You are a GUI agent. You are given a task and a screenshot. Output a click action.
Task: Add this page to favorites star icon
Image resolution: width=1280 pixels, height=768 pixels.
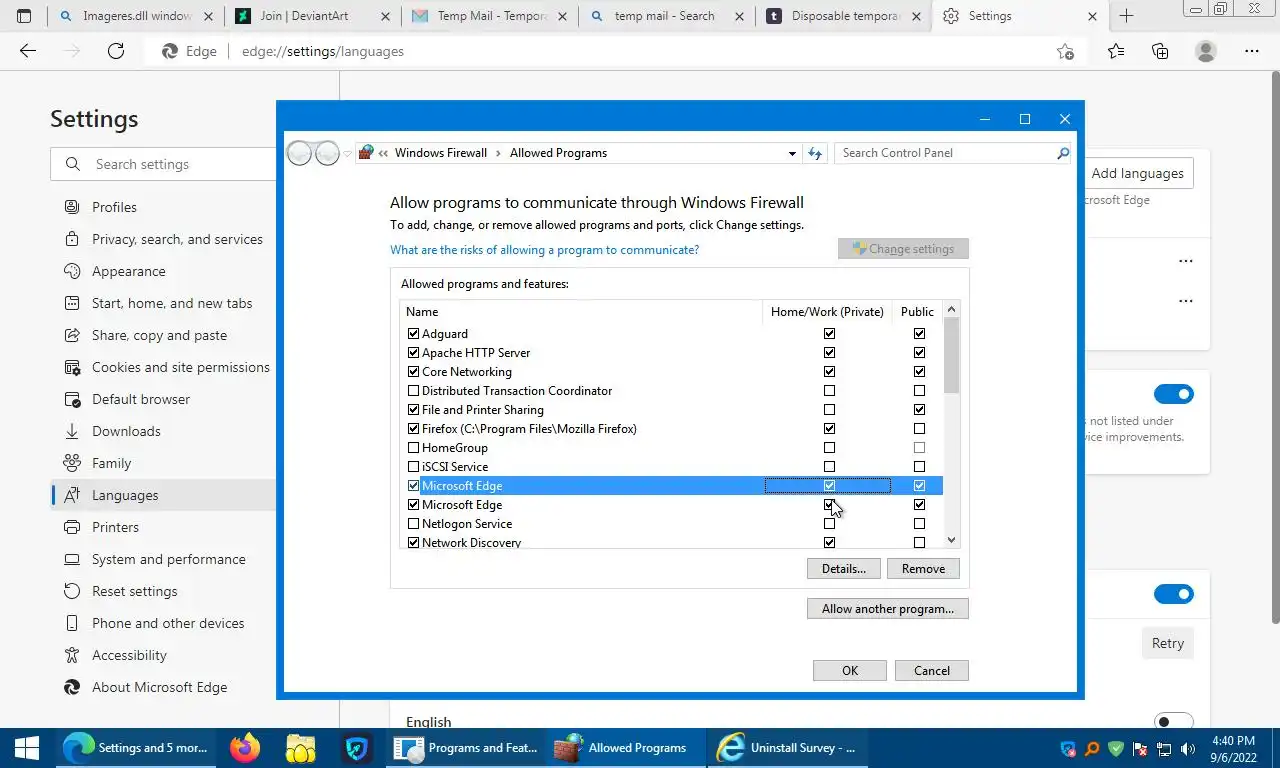[x=1066, y=51]
